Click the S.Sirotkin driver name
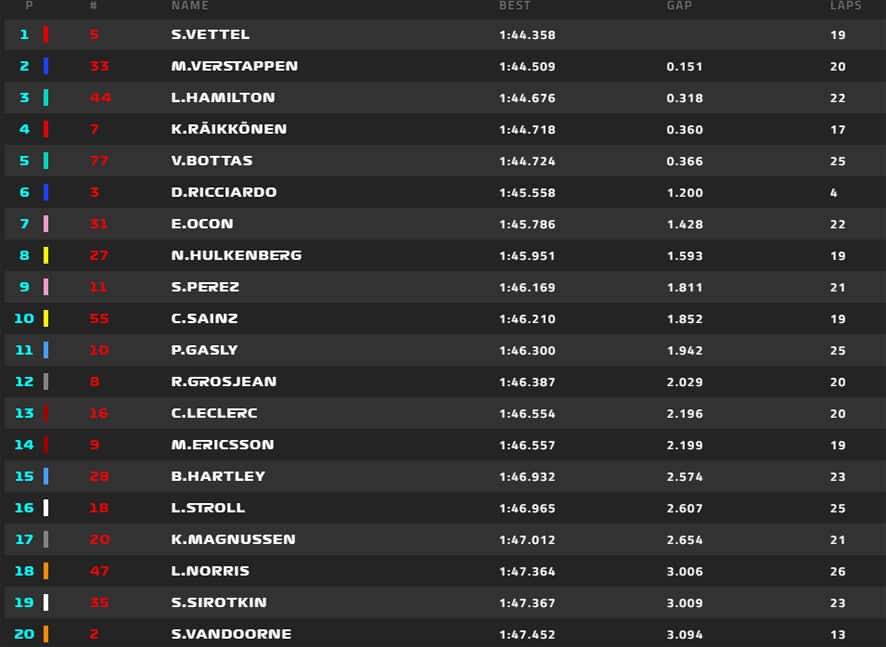 click(219, 602)
